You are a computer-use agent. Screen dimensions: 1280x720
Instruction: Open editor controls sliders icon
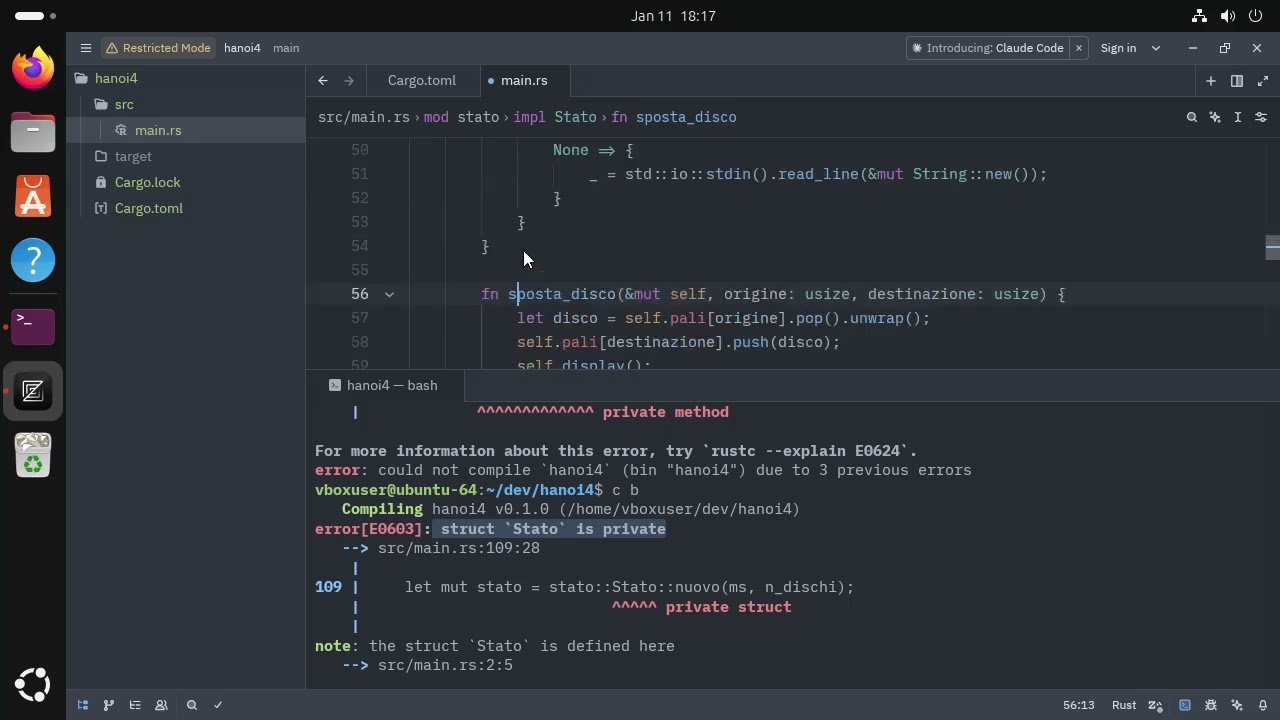click(1261, 117)
